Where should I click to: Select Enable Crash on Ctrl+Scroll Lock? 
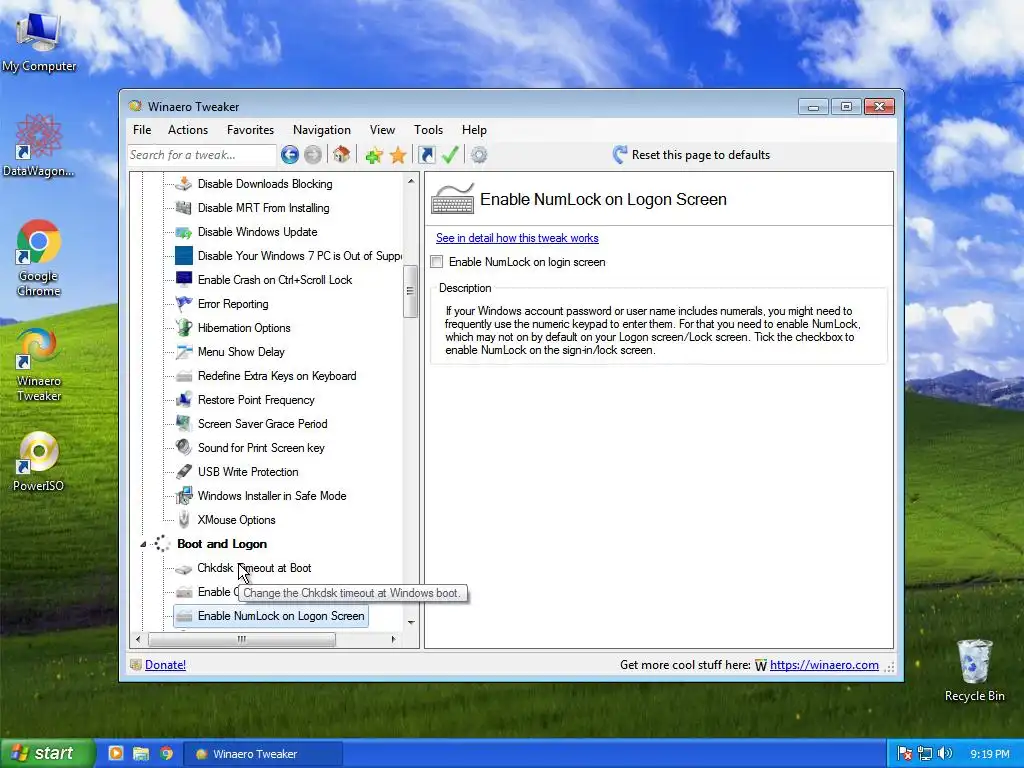click(275, 280)
